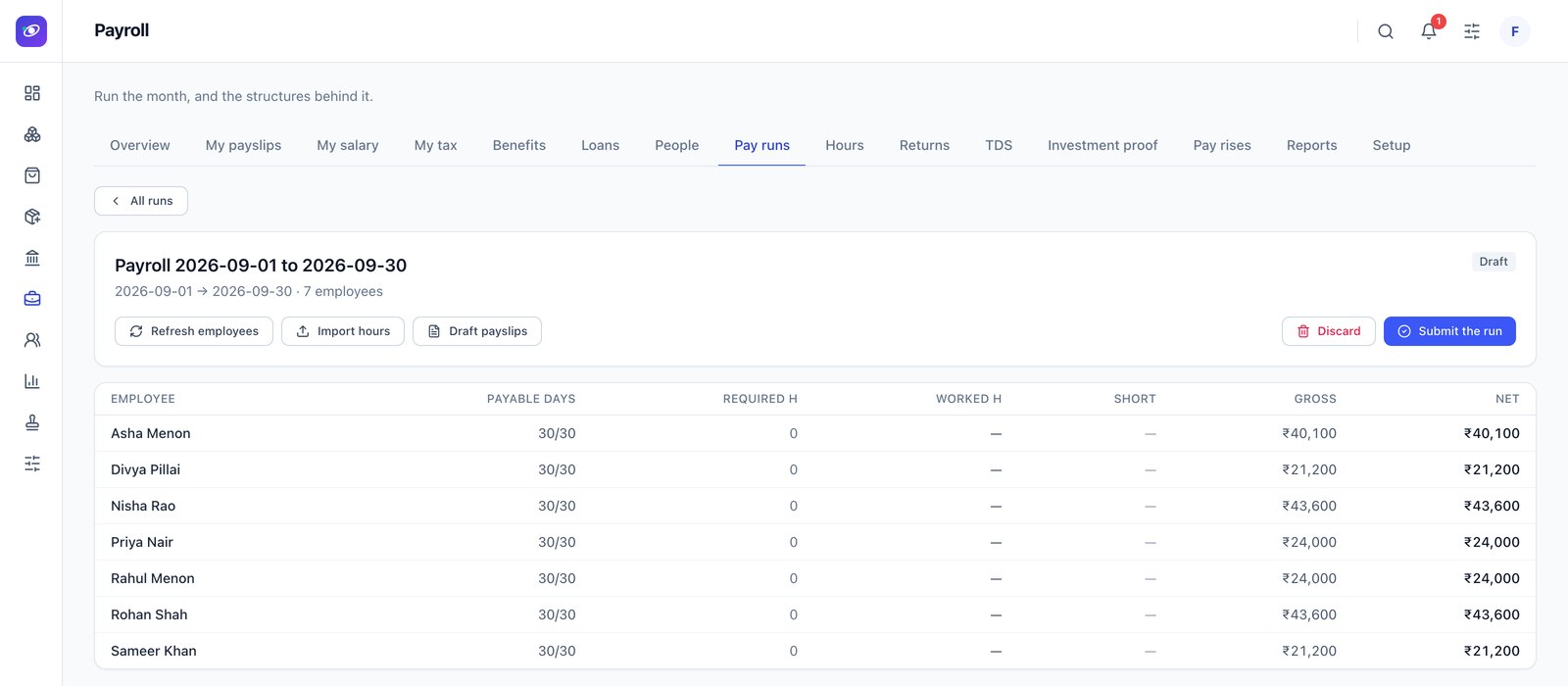Click Import hours button
The width and height of the screenshot is (1568, 686).
(x=343, y=331)
